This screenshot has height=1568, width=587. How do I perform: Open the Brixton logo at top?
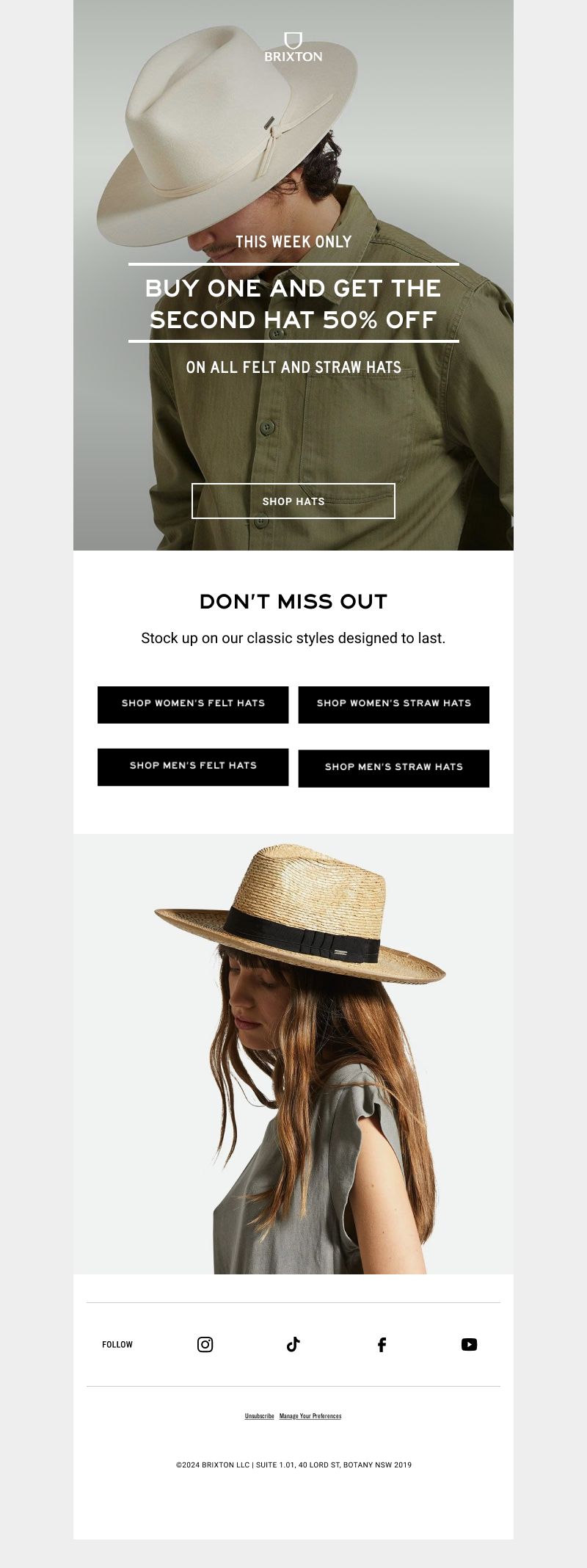[x=293, y=47]
